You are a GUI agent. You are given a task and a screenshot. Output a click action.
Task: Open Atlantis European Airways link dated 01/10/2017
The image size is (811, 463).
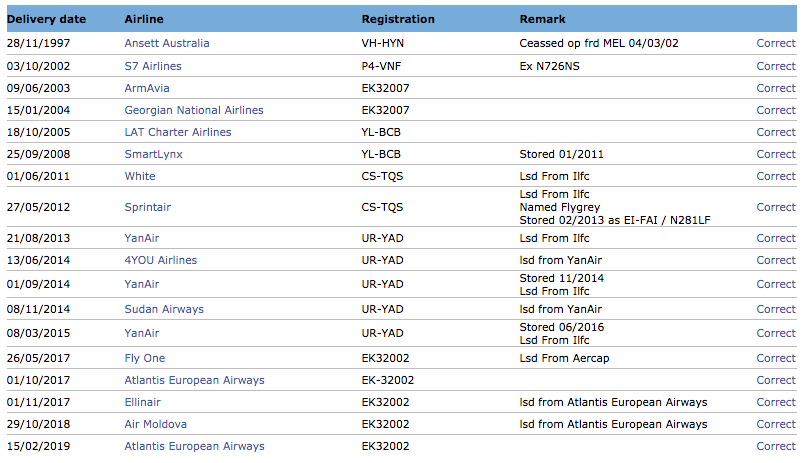pos(194,380)
